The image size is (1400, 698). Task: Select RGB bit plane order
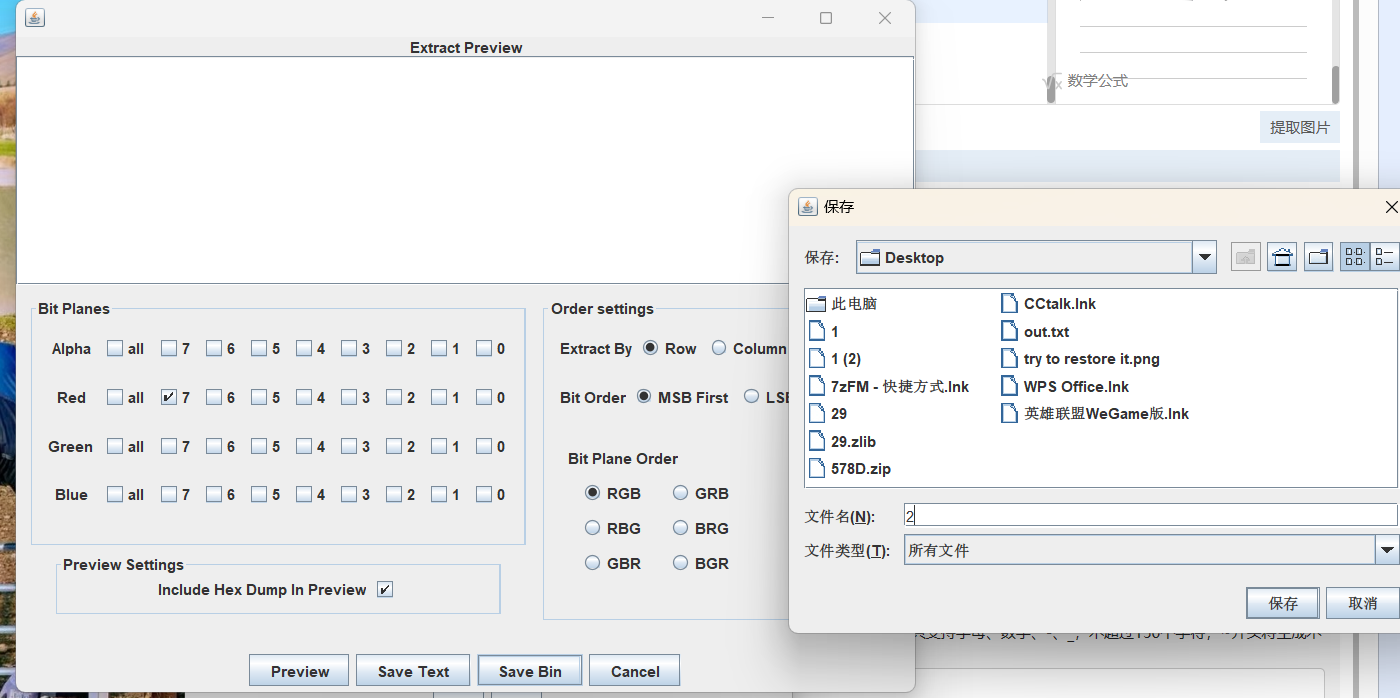pyautogui.click(x=593, y=493)
